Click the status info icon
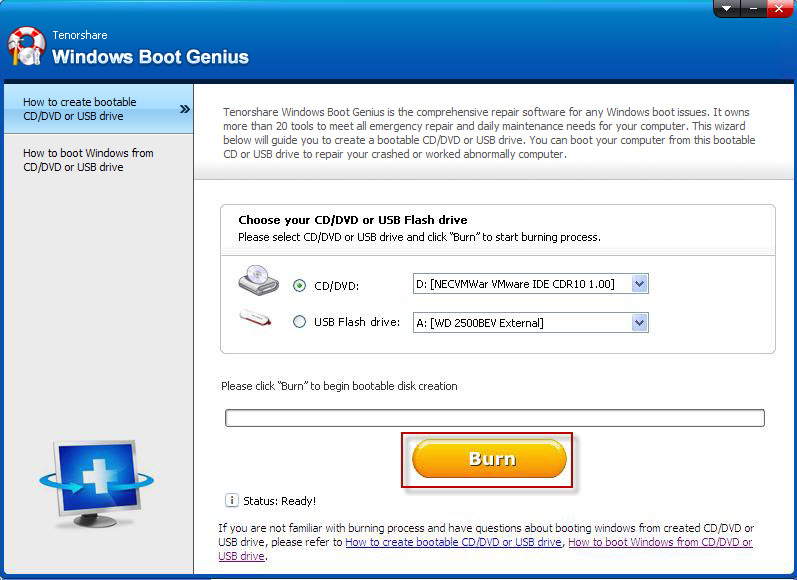 [x=232, y=500]
